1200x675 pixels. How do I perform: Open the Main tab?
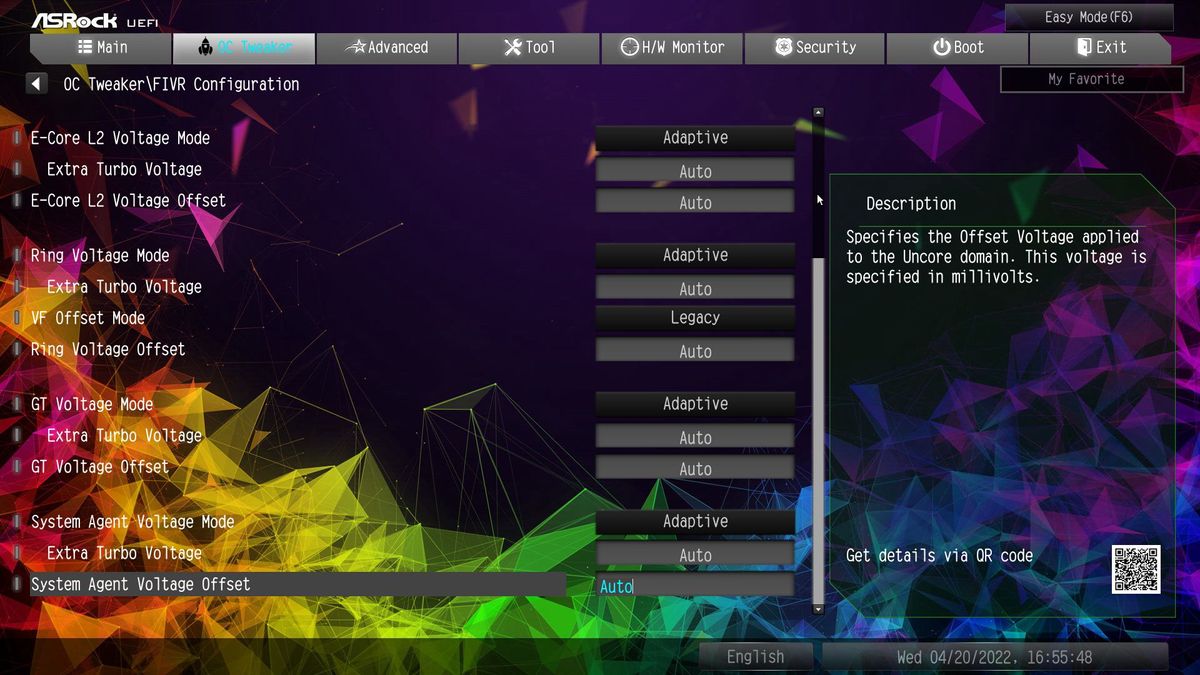[x=101, y=47]
